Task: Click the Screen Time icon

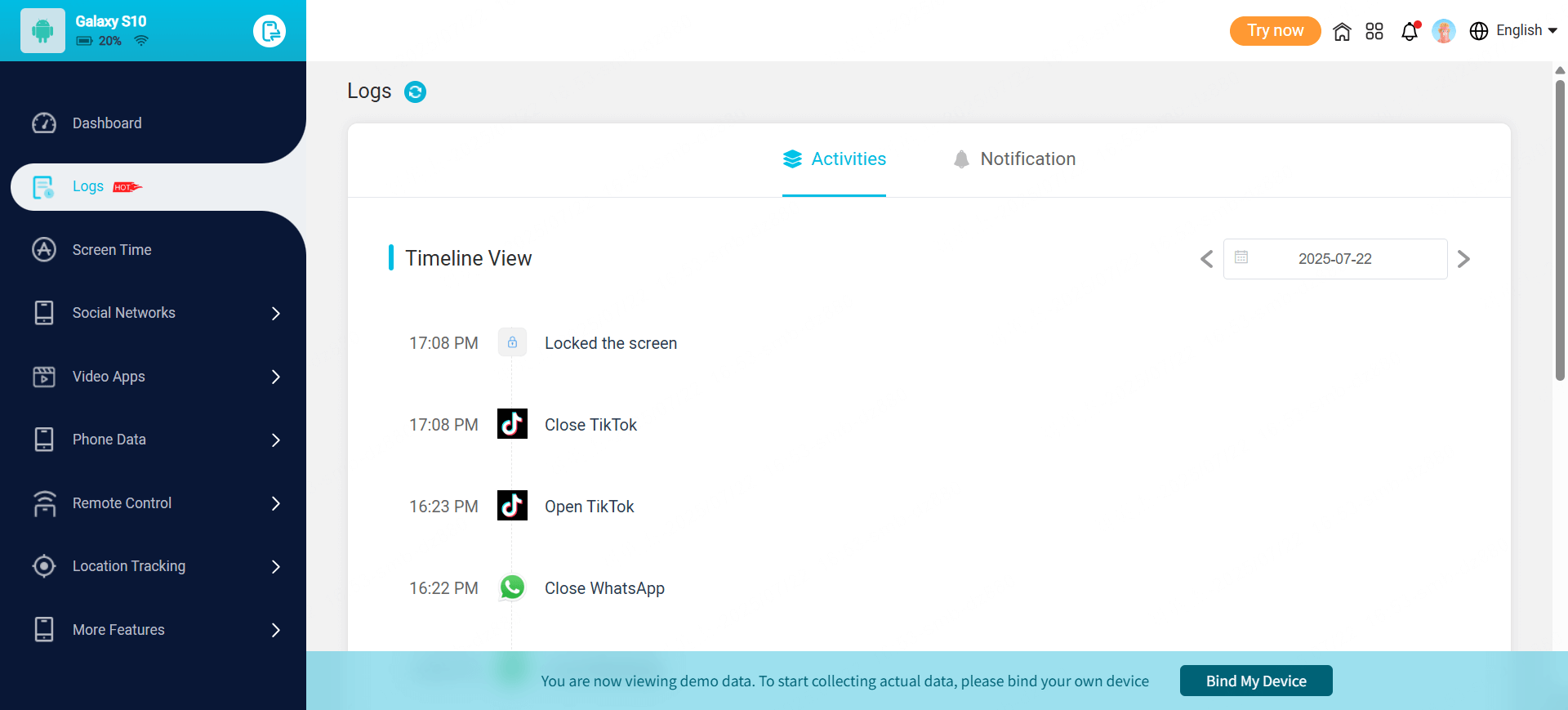Action: pyautogui.click(x=44, y=250)
